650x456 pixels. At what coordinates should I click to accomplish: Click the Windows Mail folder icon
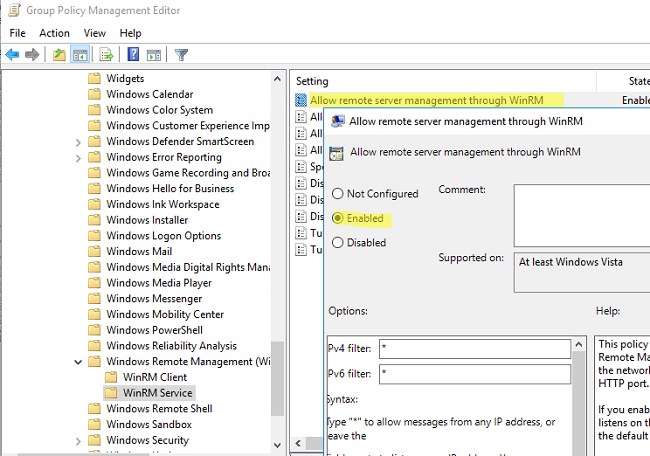pos(95,252)
